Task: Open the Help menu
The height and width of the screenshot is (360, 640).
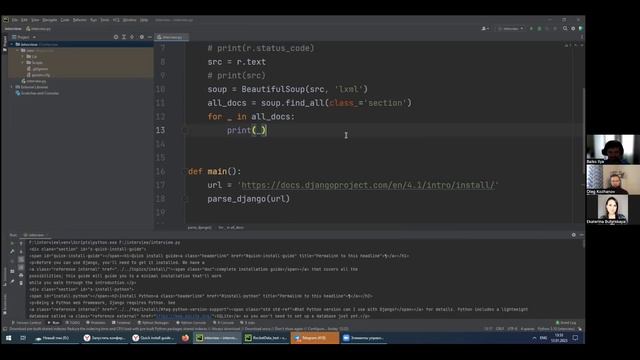Action: click(x=144, y=20)
